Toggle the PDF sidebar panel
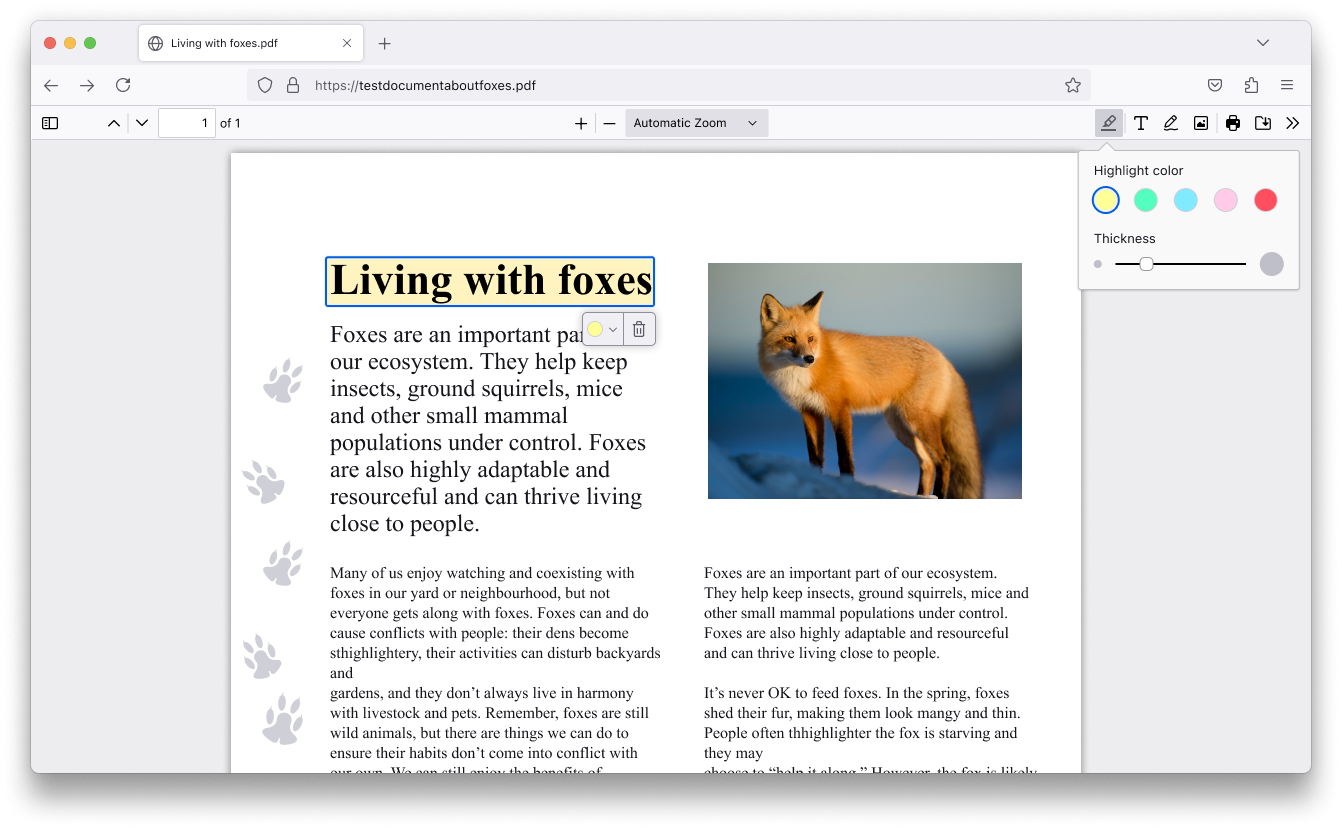The width and height of the screenshot is (1342, 829). tap(49, 122)
